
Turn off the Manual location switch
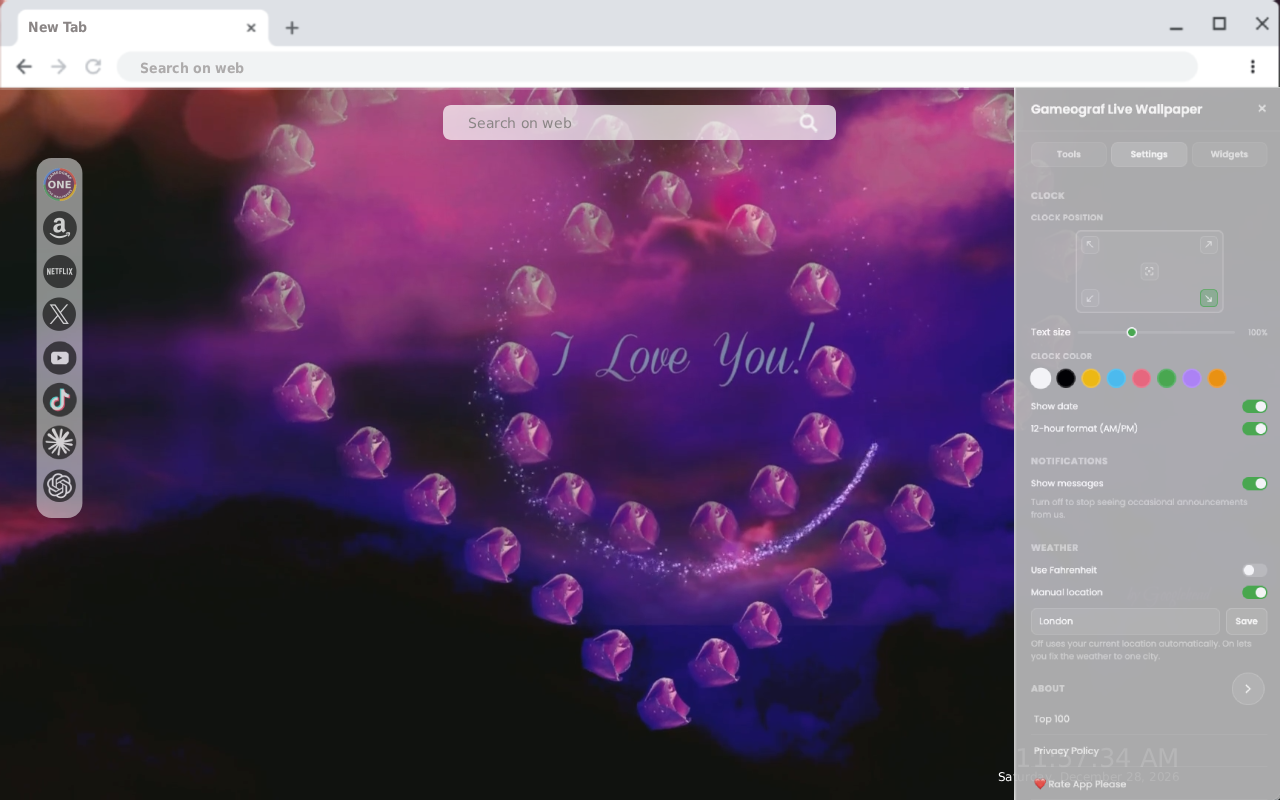tap(1254, 593)
